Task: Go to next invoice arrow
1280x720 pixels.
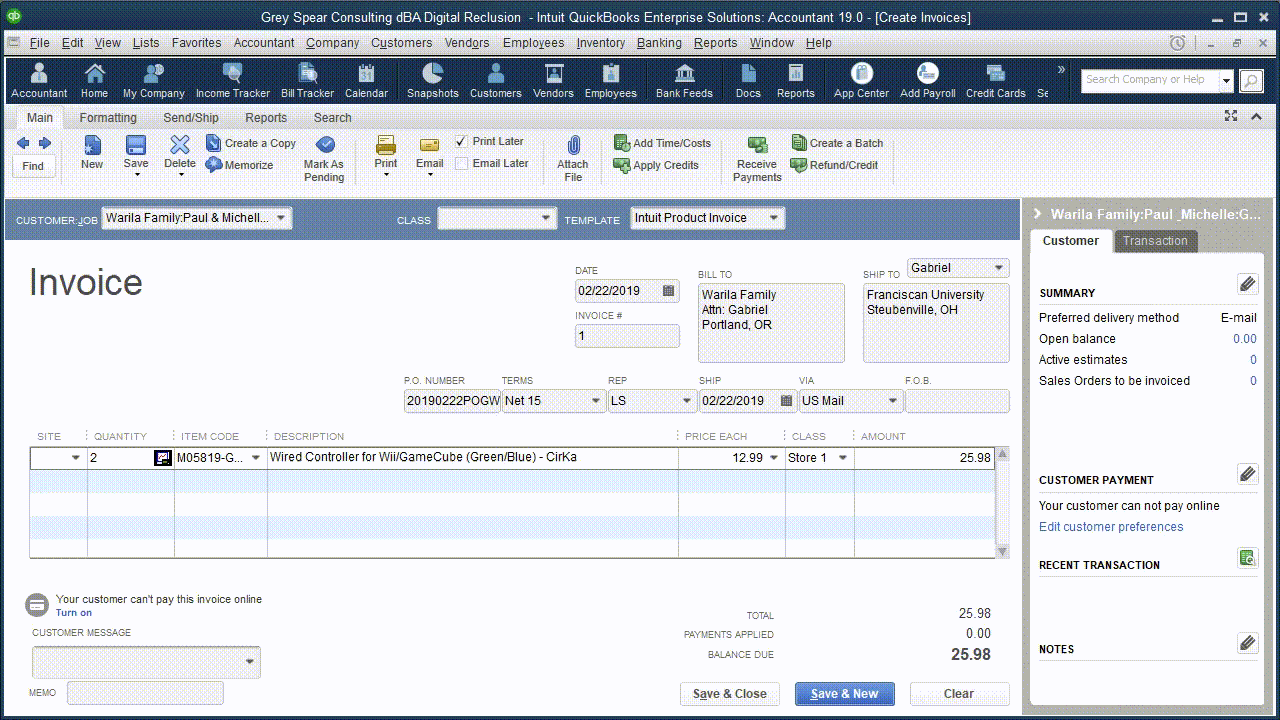Action: [x=44, y=144]
